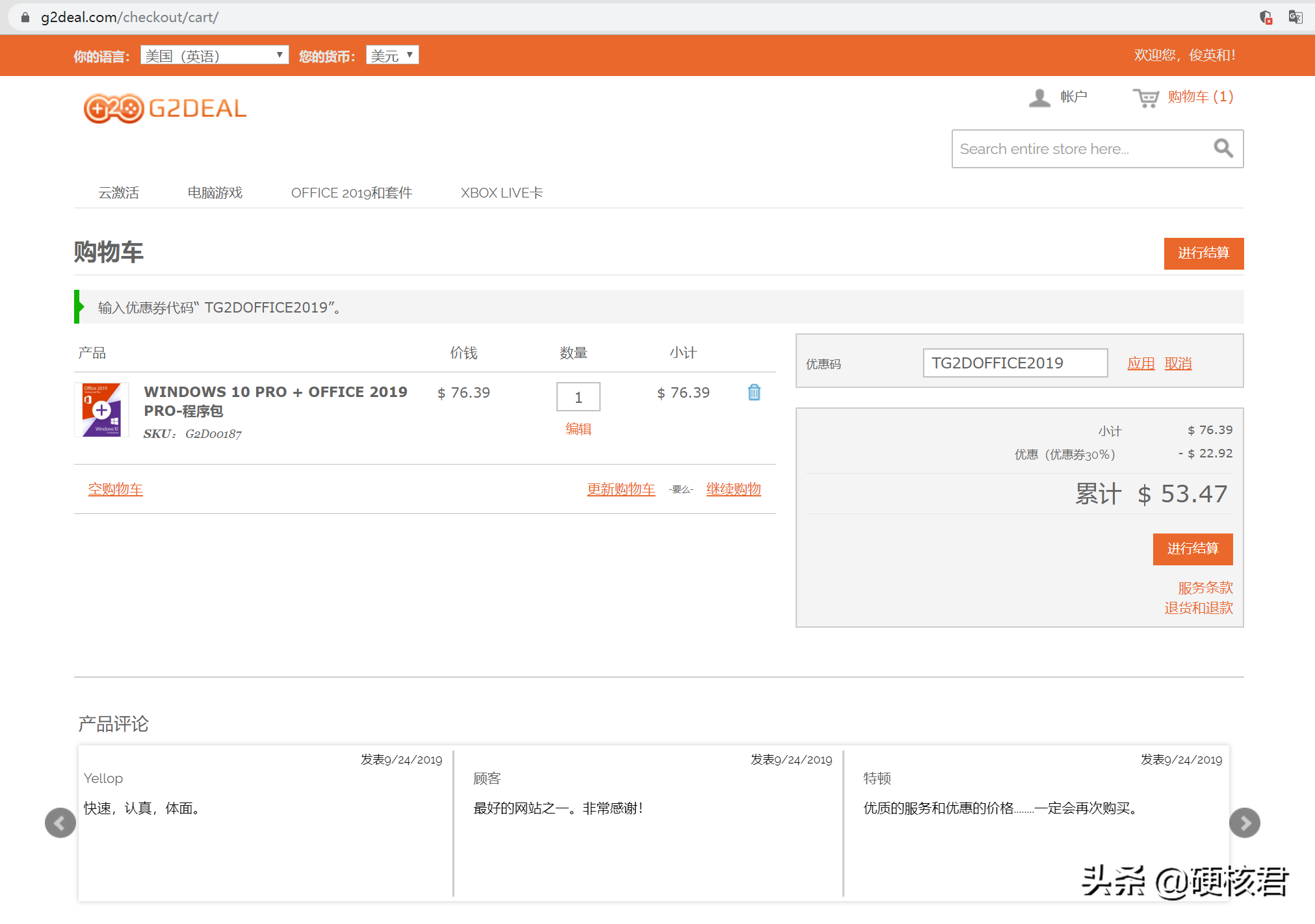Click the account person icon
Image resolution: width=1315 pixels, height=924 pixels.
pyautogui.click(x=1039, y=98)
